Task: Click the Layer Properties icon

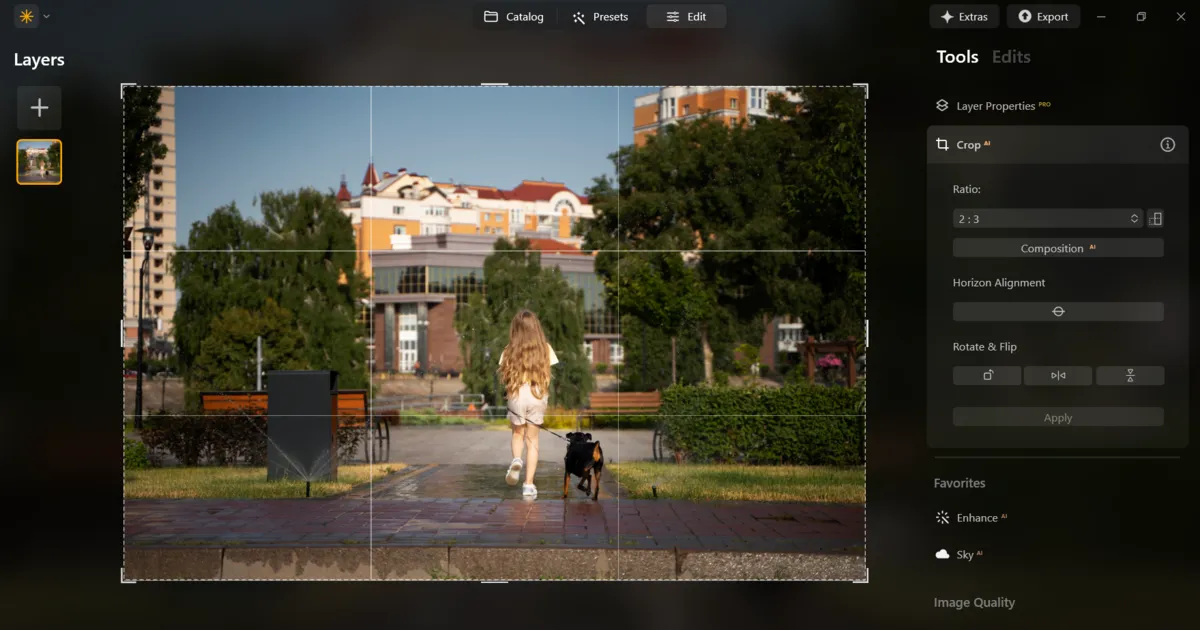Action: [x=941, y=105]
